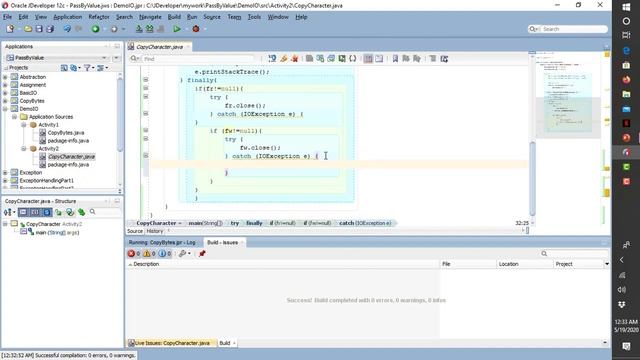Toggle show fields in Structure panel
The image size is (640, 360).
pos(35,212)
